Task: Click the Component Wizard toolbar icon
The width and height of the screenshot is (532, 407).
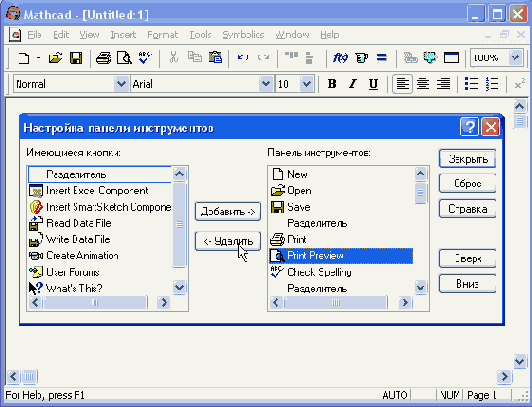Action: point(430,58)
